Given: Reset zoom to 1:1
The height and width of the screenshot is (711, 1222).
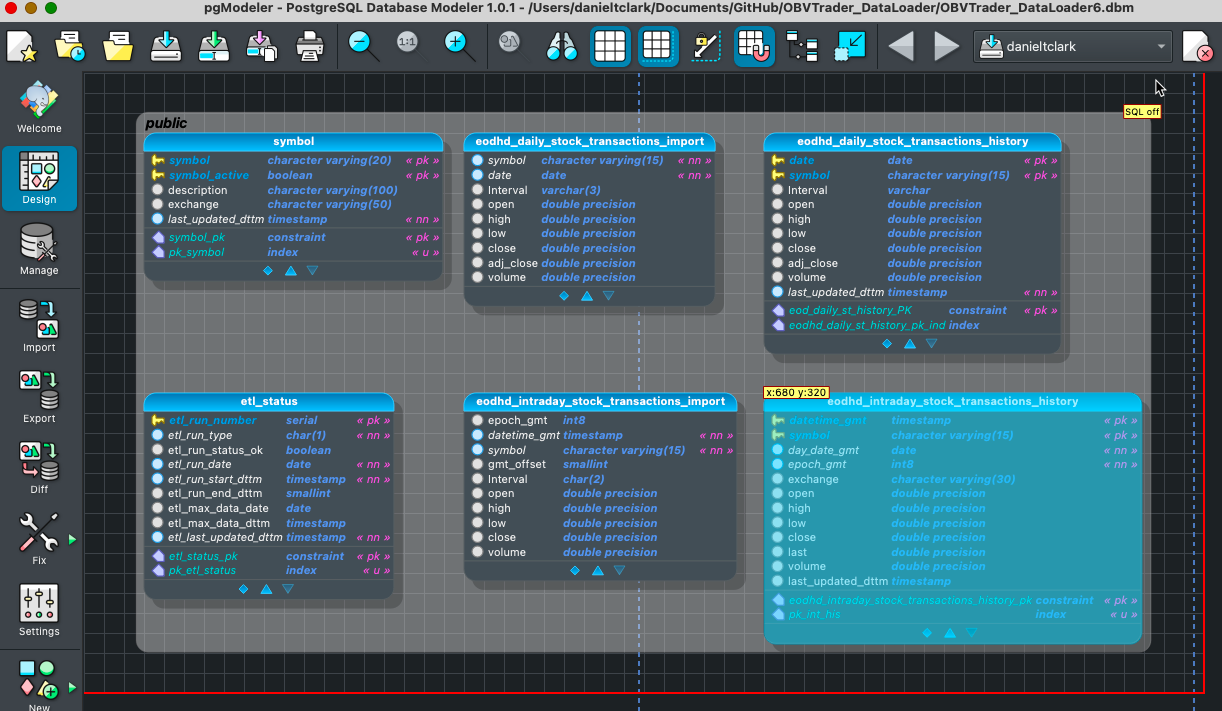Looking at the screenshot, I should (x=407, y=43).
